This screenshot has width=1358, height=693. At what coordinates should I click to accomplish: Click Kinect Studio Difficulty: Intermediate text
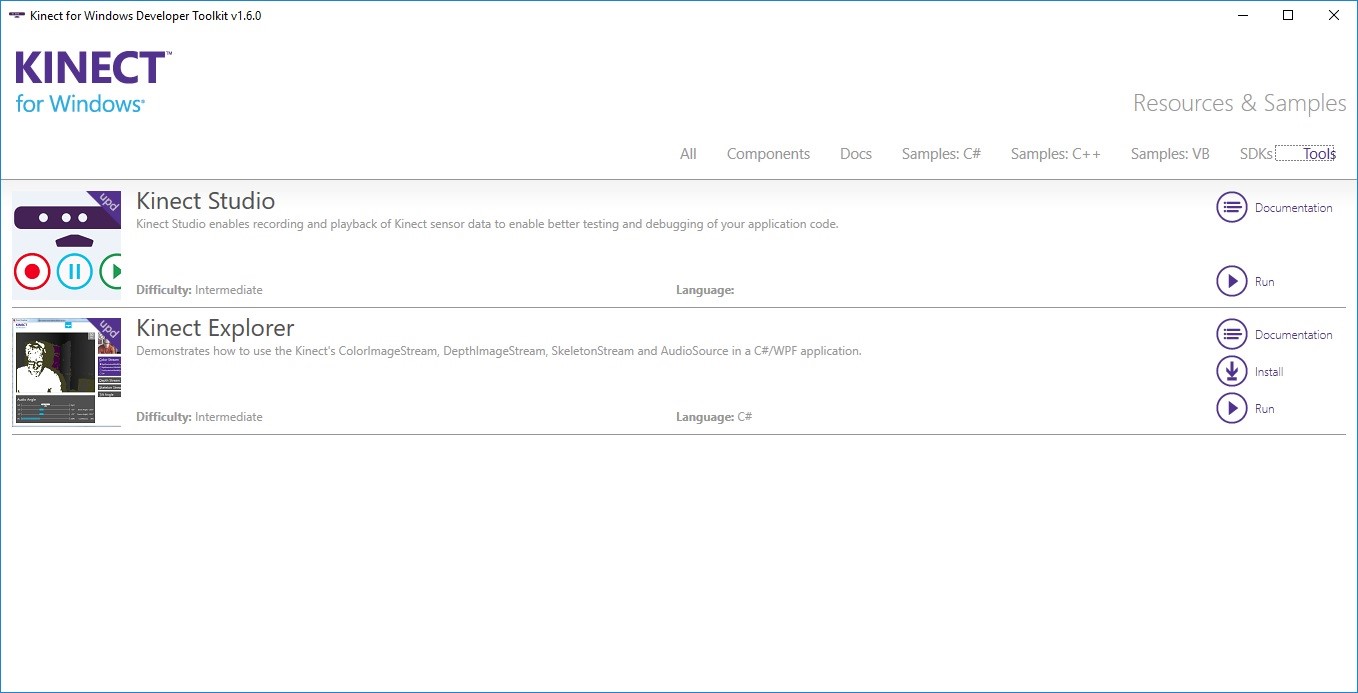click(199, 290)
